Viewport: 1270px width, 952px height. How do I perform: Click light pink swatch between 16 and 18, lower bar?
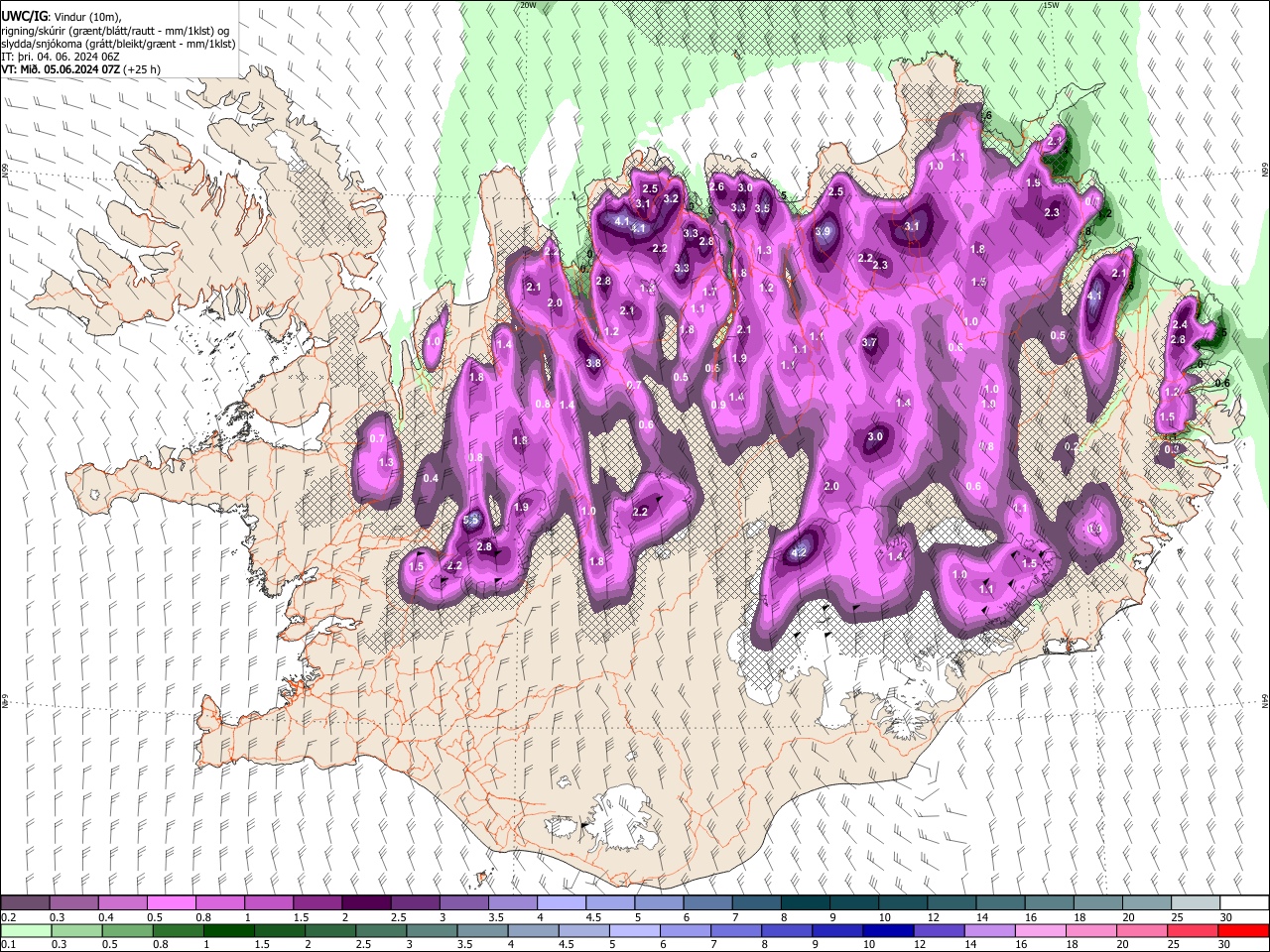tap(1039, 930)
